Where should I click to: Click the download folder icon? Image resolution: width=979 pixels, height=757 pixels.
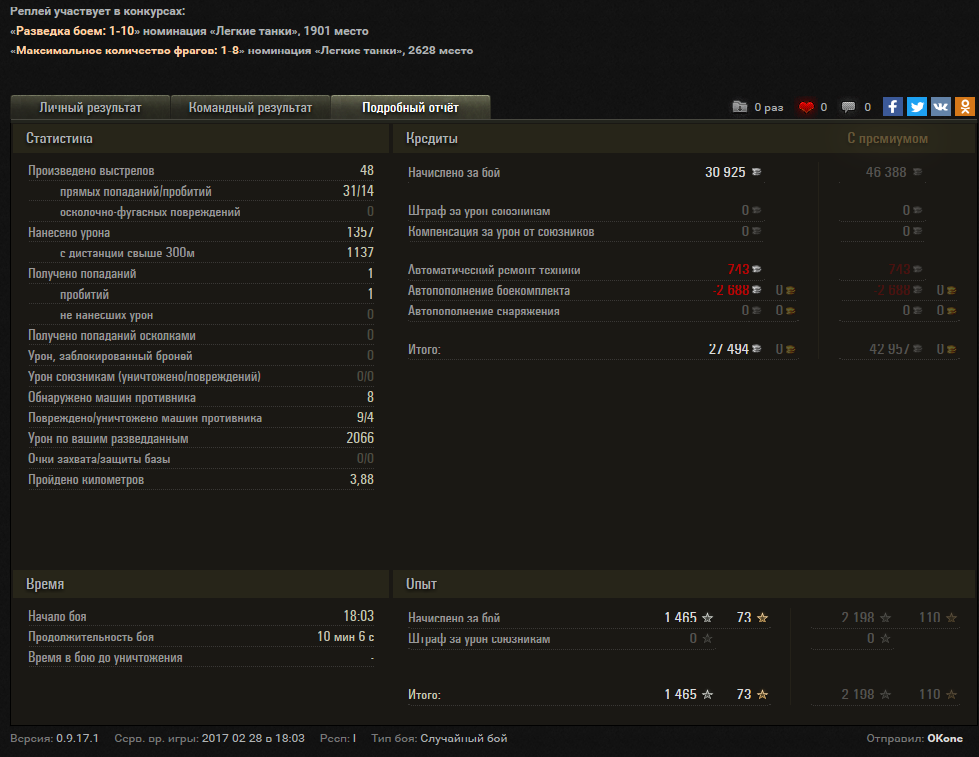coord(739,107)
